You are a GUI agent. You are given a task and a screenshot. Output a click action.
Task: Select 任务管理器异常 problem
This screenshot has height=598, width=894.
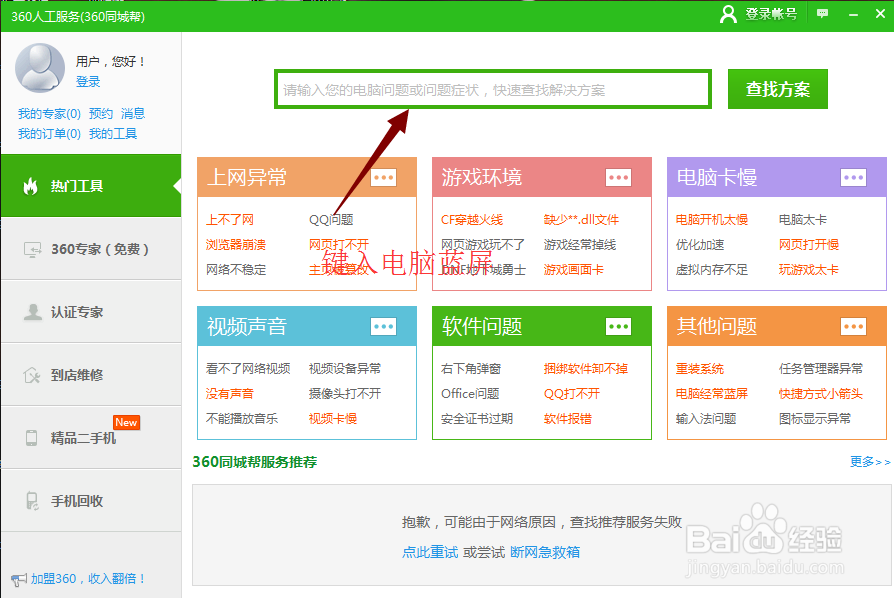tap(821, 368)
